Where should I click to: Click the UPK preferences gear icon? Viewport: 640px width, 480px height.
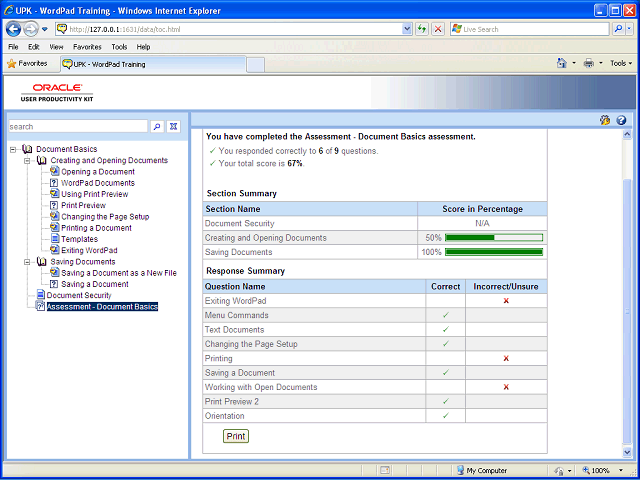(x=604, y=120)
